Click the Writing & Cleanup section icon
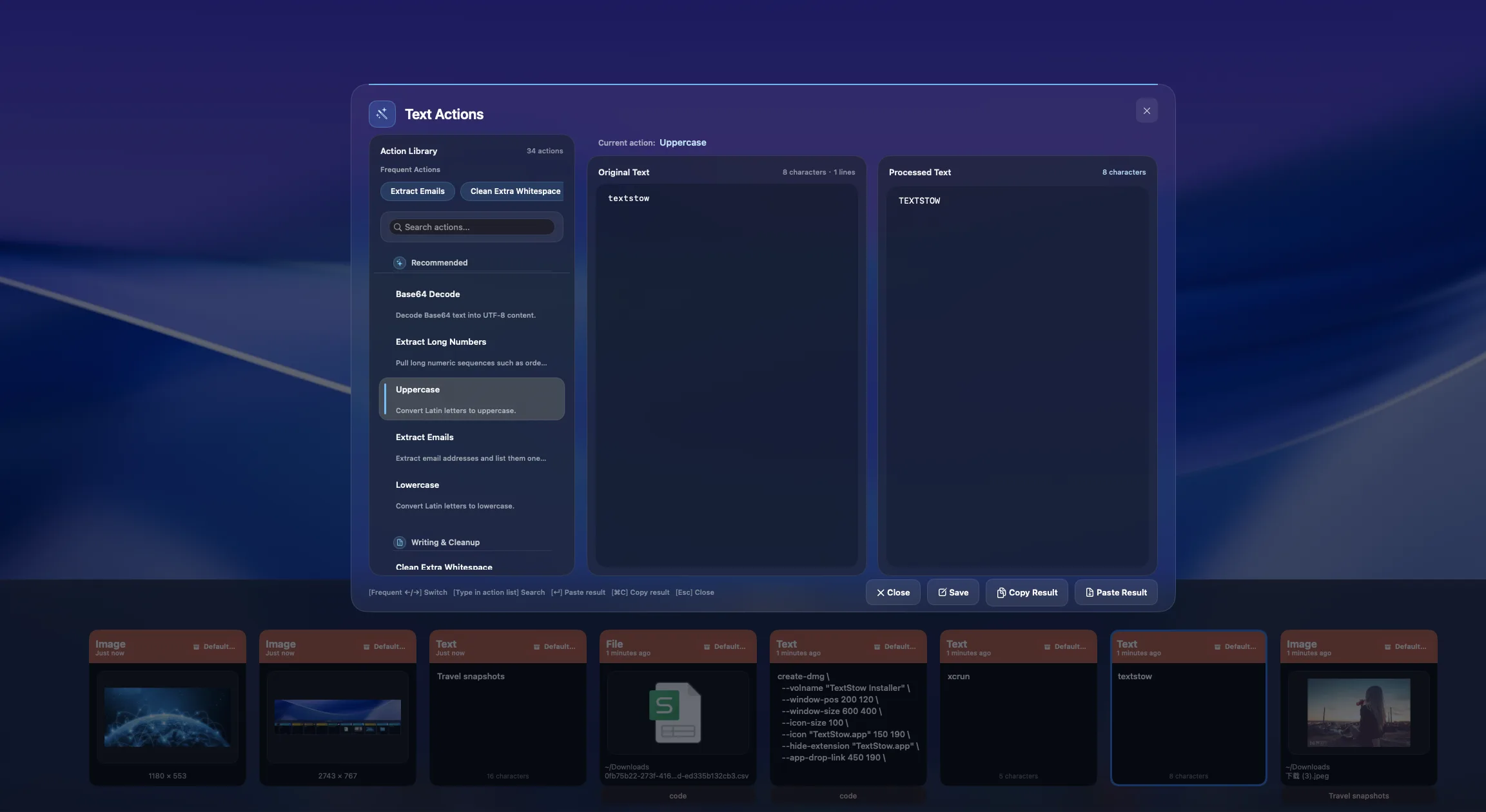The image size is (1486, 812). [400, 543]
